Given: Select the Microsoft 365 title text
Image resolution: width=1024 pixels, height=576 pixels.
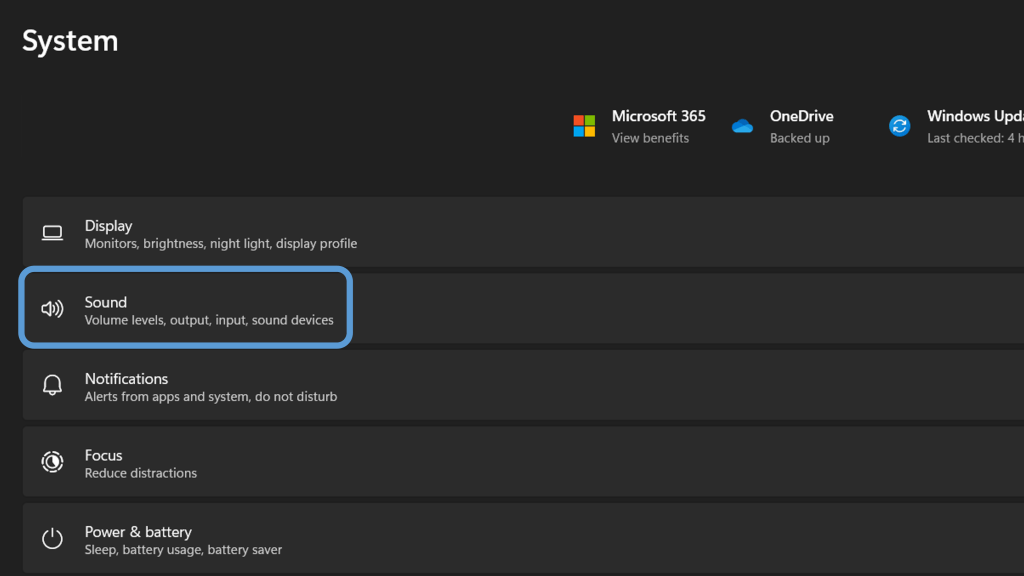Looking at the screenshot, I should point(658,116).
